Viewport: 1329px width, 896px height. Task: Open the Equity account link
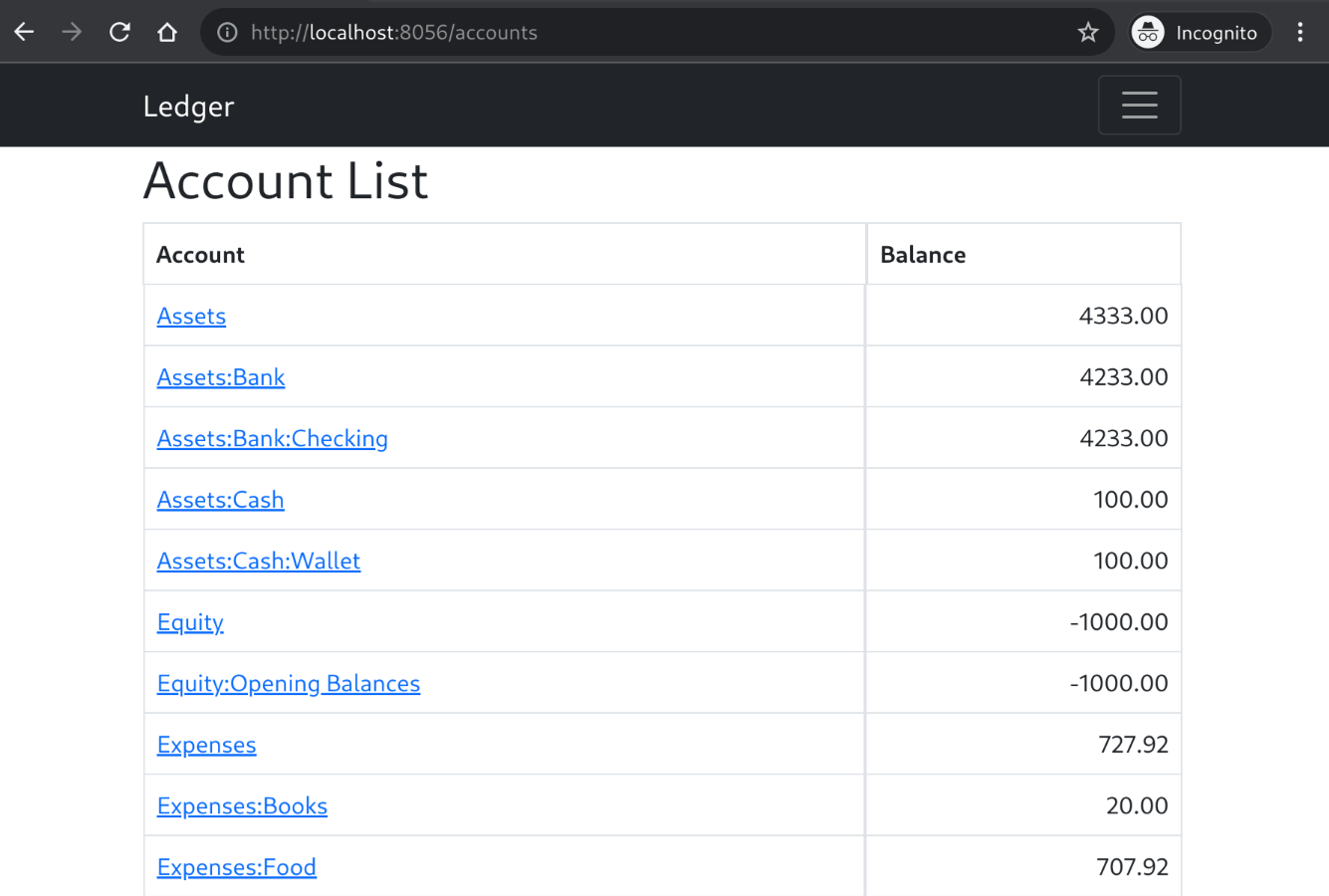tap(190, 621)
